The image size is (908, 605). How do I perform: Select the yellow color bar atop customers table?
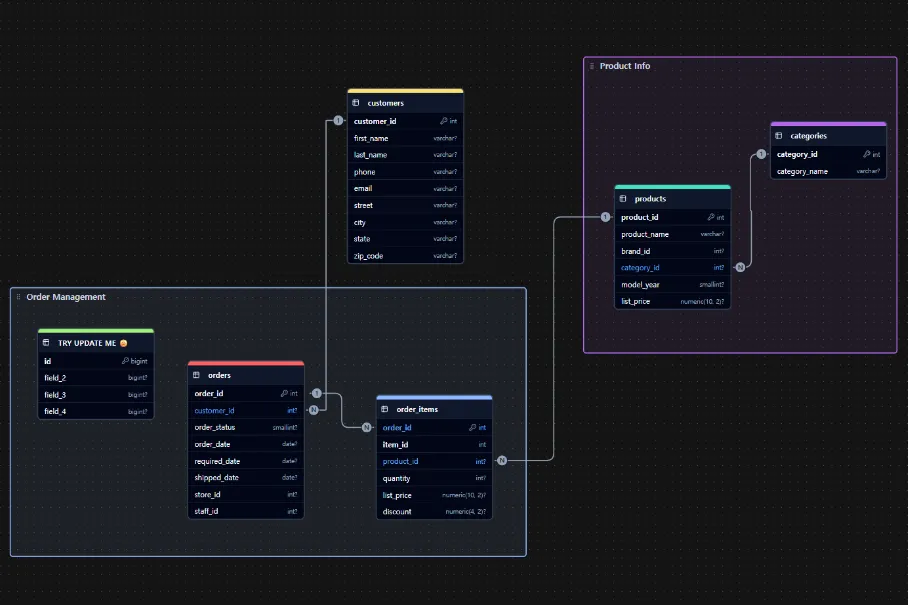tap(405, 91)
